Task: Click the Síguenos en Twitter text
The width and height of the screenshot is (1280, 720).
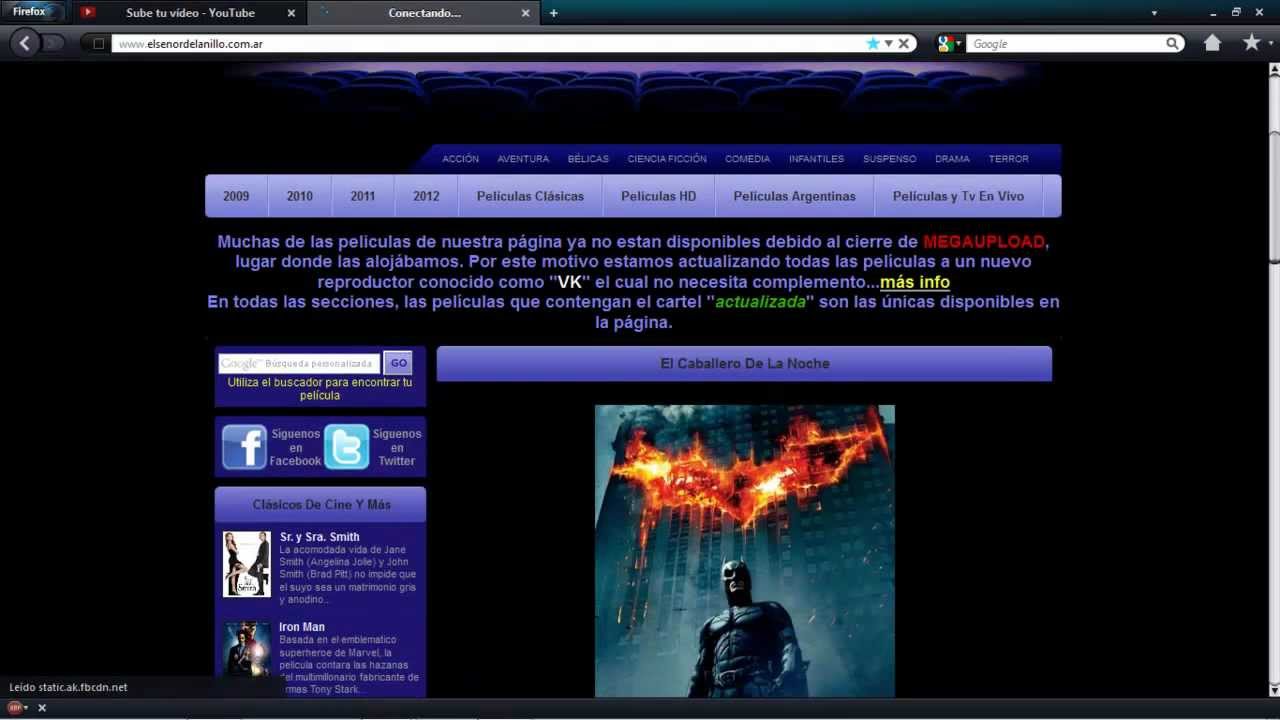Action: pyautogui.click(x=397, y=447)
